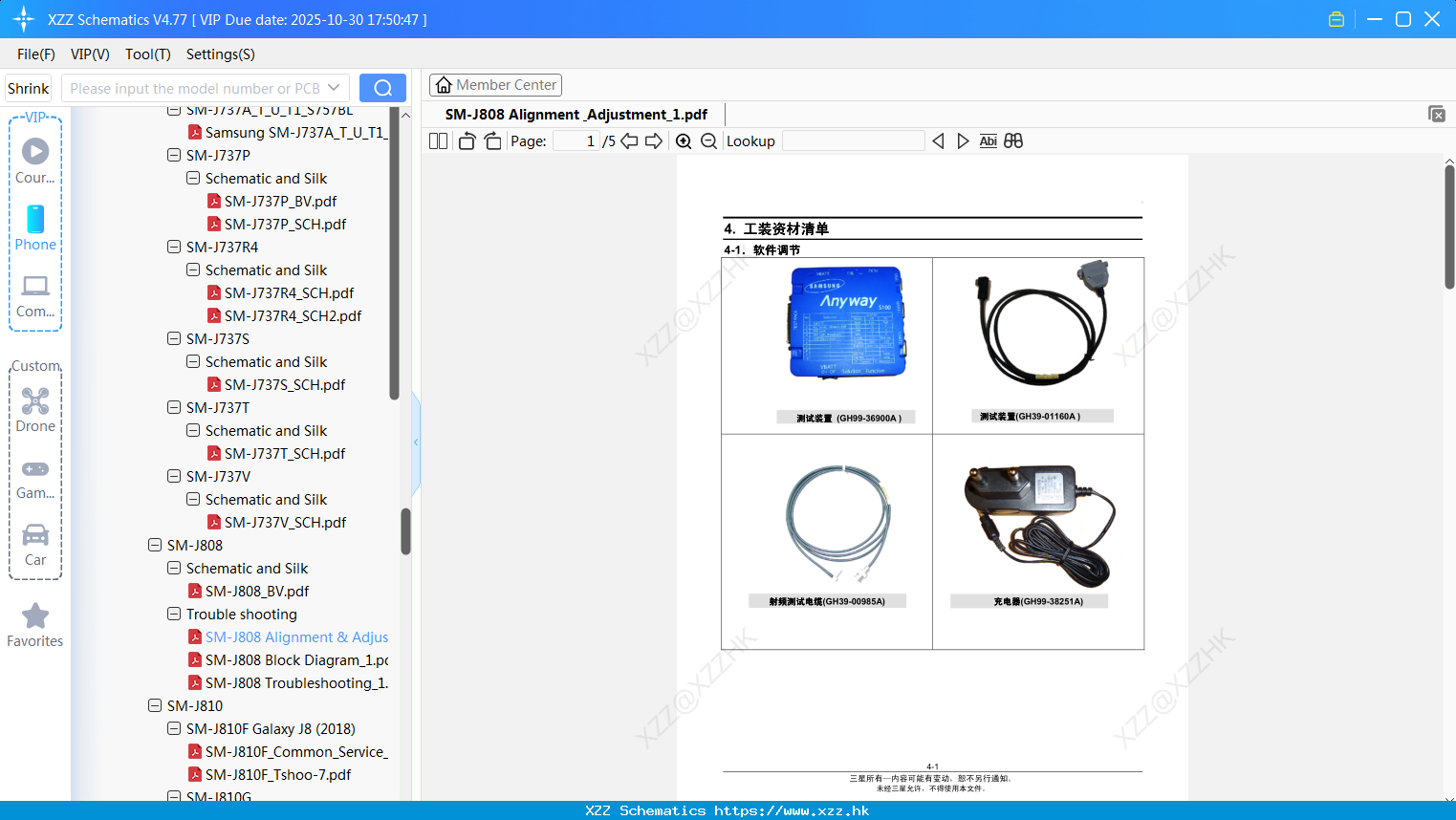Image resolution: width=1456 pixels, height=820 pixels.
Task: Click the Shrink button
Action: click(x=29, y=88)
